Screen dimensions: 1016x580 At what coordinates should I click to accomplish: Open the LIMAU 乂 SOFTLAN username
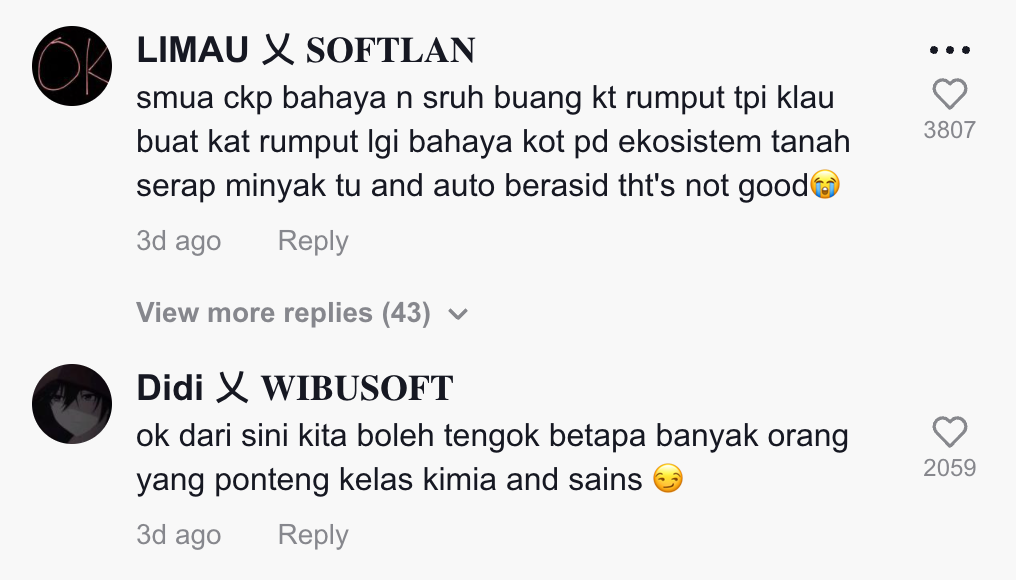click(x=306, y=50)
